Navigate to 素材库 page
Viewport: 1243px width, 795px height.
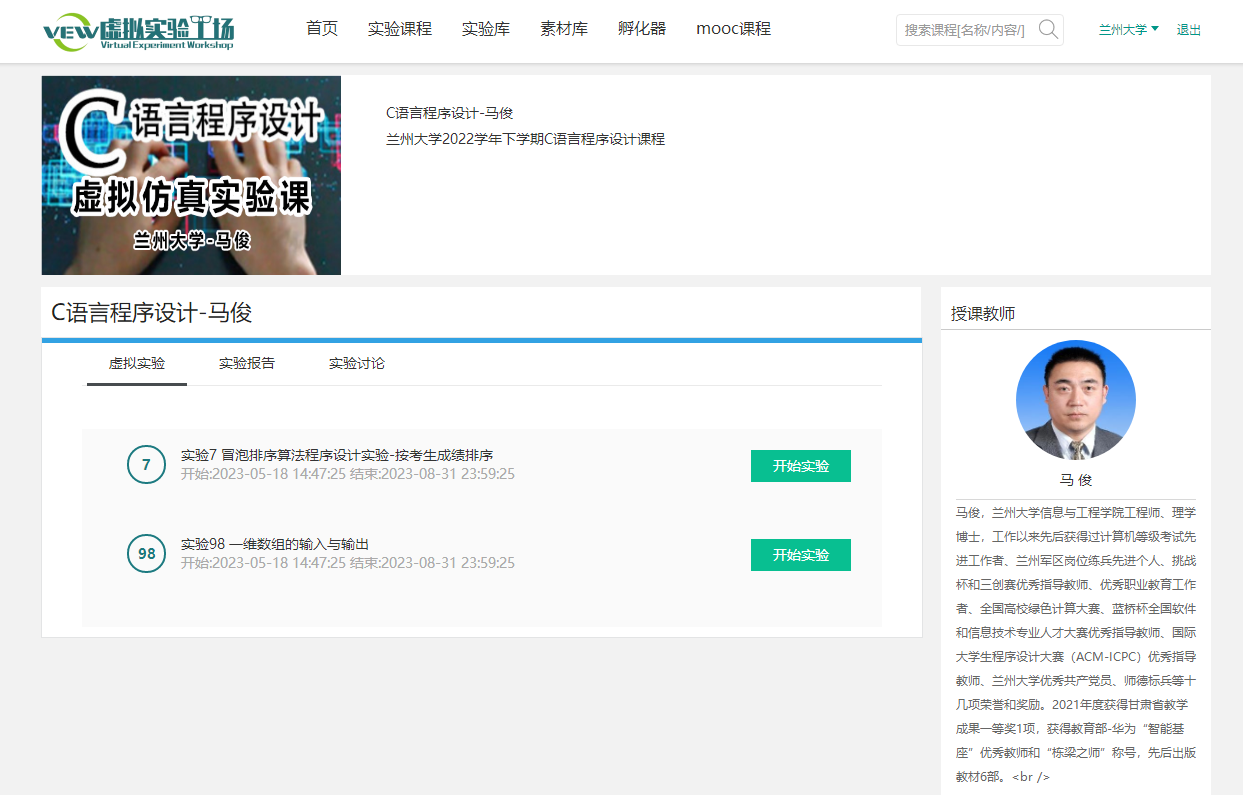coord(564,29)
